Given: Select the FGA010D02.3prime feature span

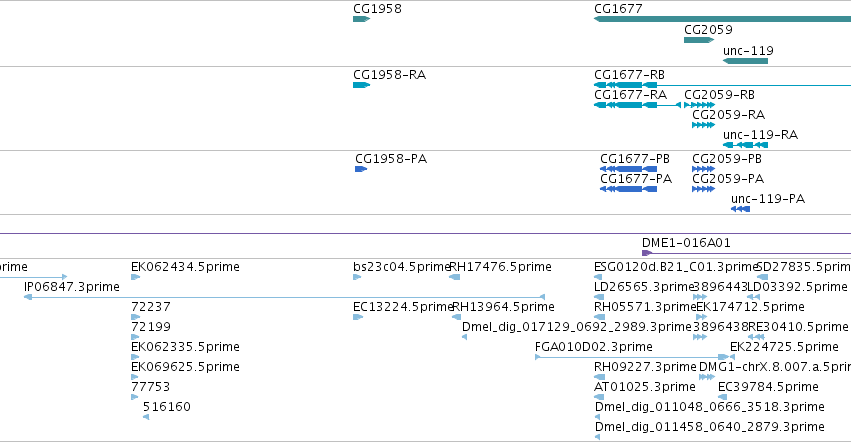Looking at the screenshot, I should point(632,357).
